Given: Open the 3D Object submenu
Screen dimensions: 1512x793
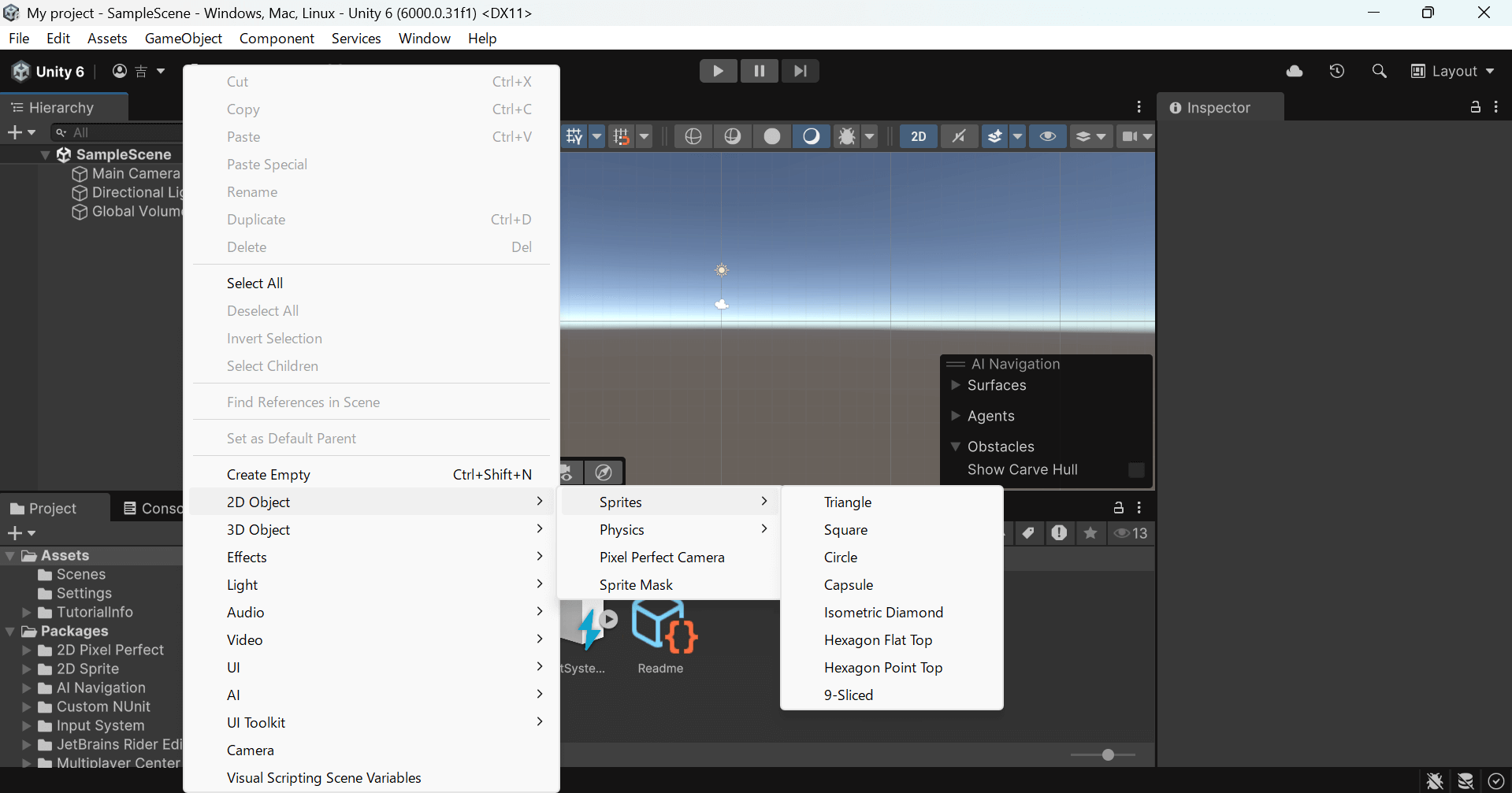Looking at the screenshot, I should click(x=371, y=529).
